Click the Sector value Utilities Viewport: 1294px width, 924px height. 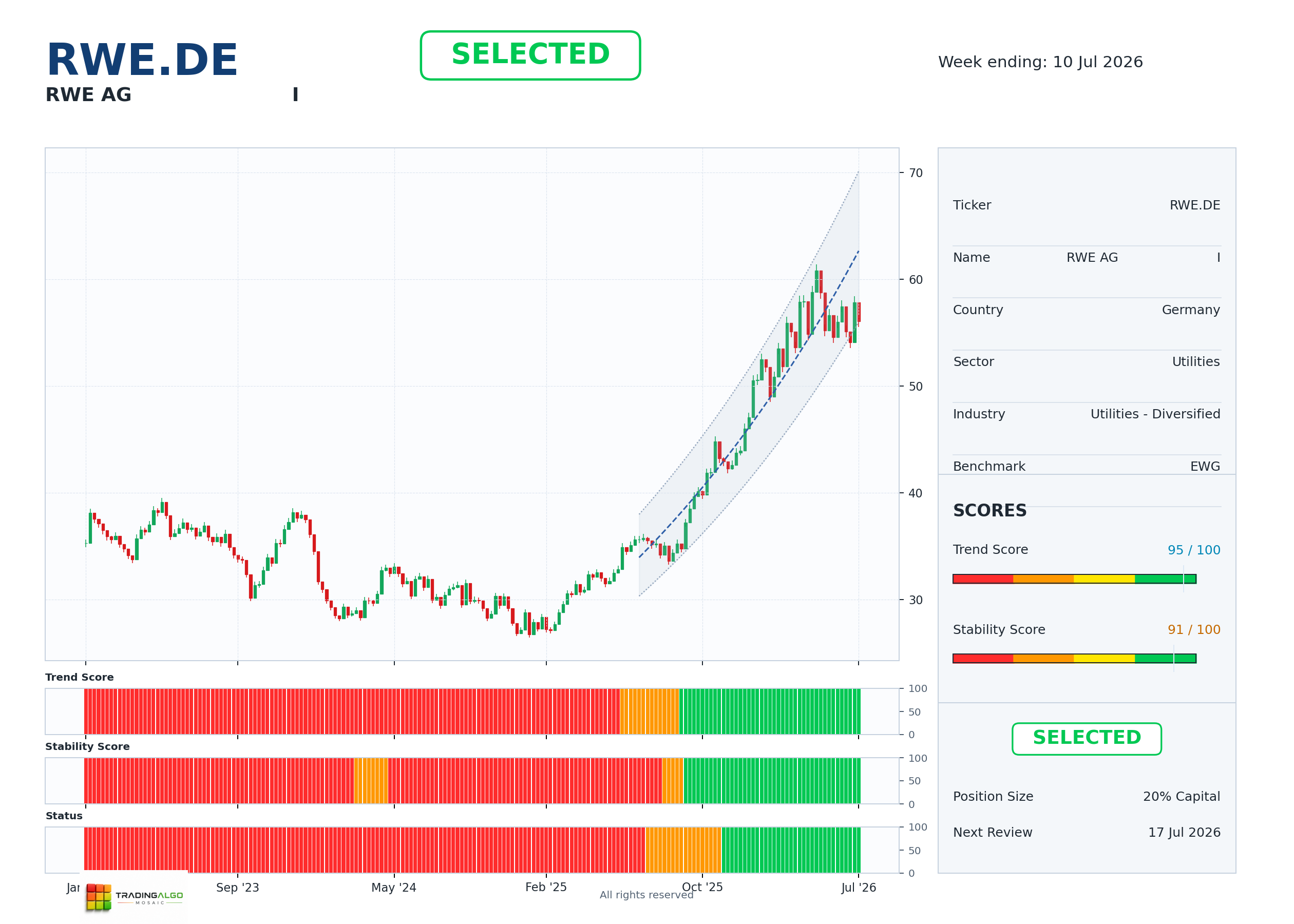coord(1195,361)
